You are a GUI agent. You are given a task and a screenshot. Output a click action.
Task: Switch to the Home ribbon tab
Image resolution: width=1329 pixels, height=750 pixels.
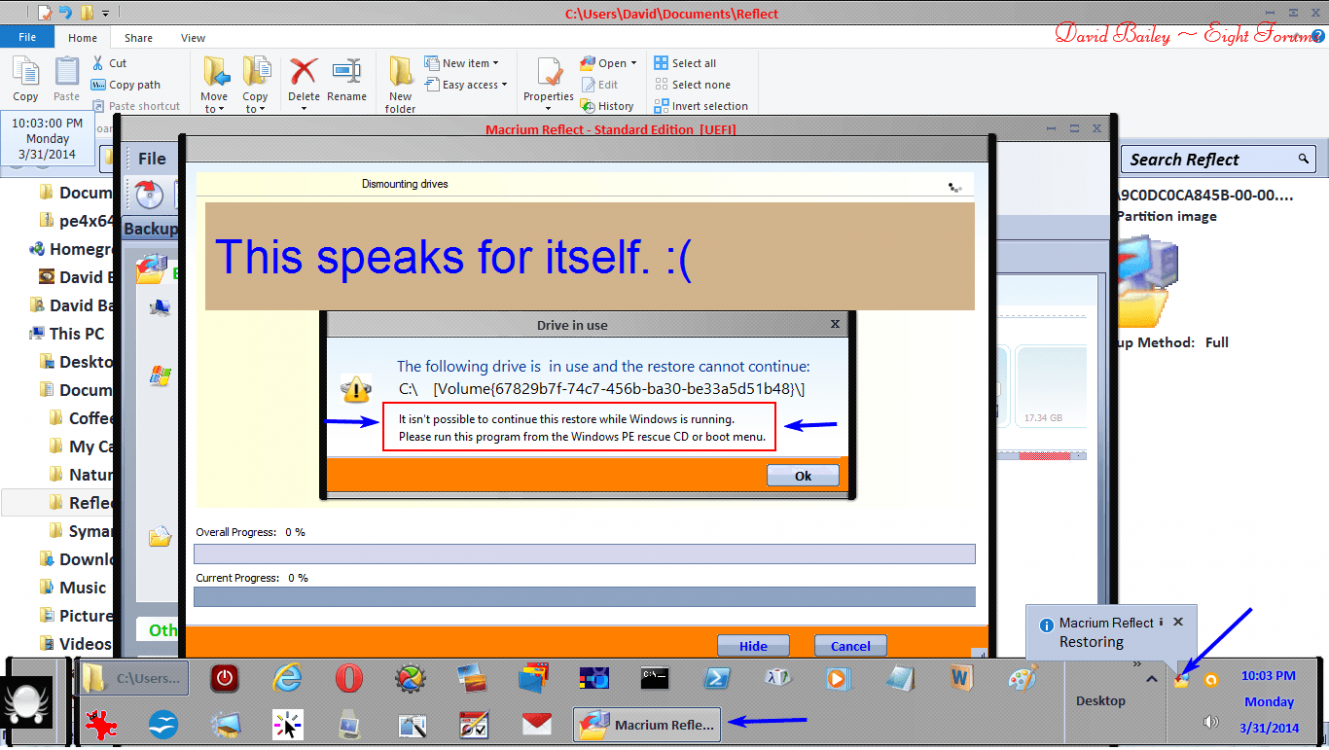pyautogui.click(x=83, y=38)
